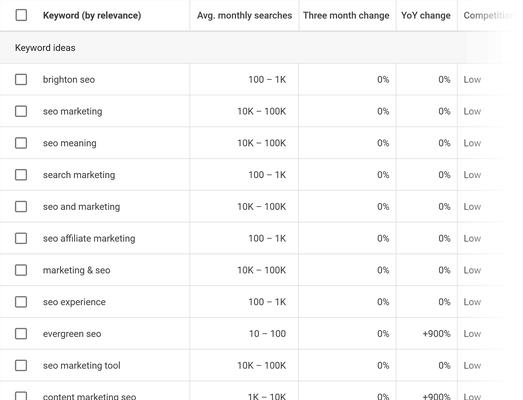Tick the checkbox for brighton seo

click(x=21, y=79)
